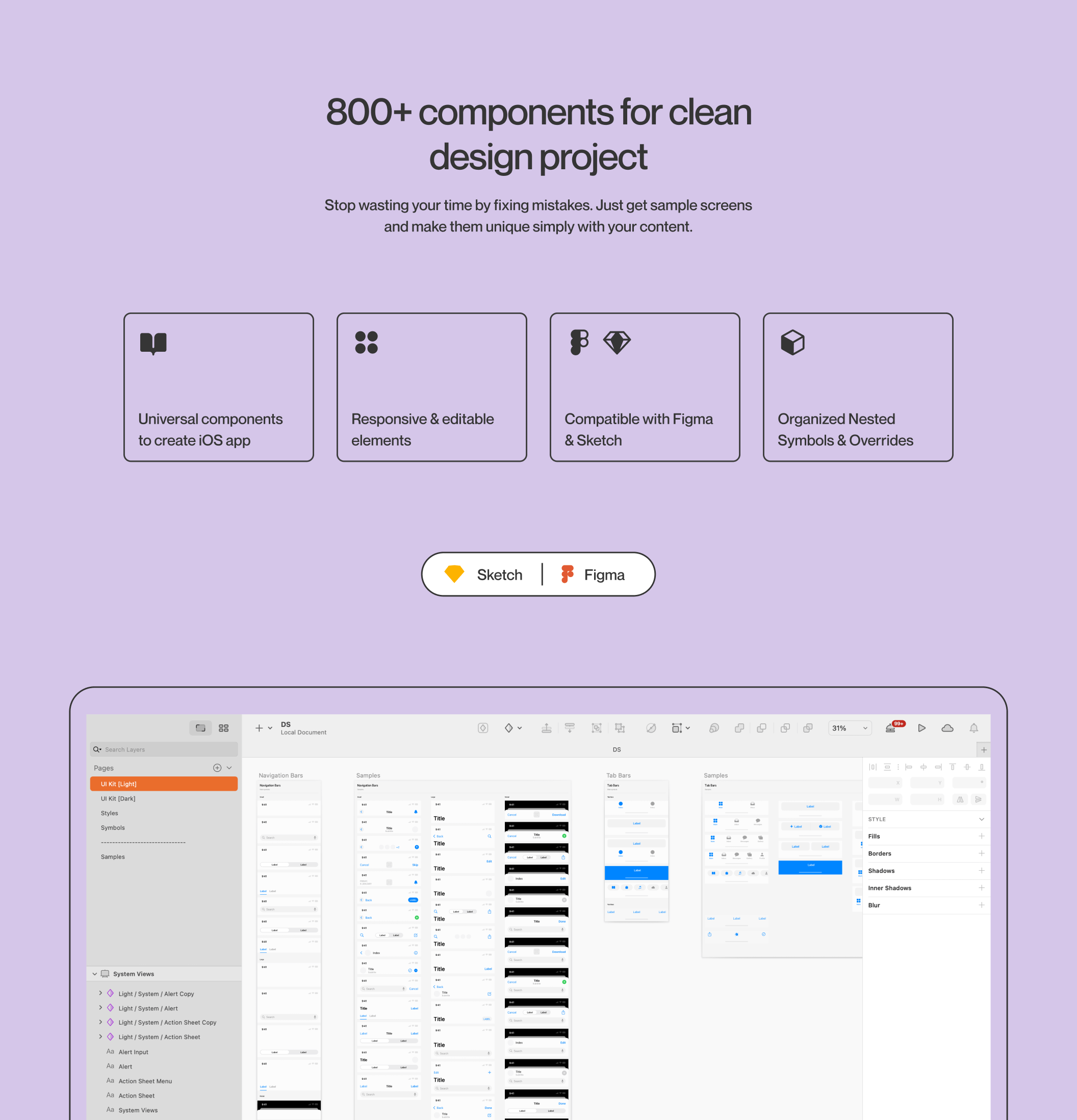Click align top icon in inspector
The height and width of the screenshot is (1120, 1077).
point(953,767)
